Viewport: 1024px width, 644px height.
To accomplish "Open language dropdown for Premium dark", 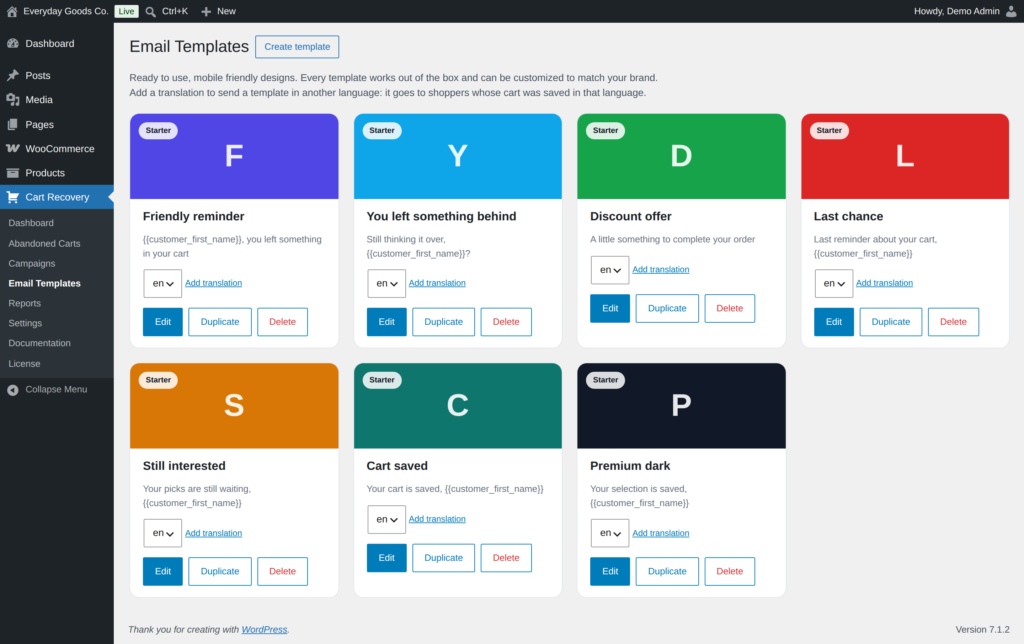I will point(610,533).
